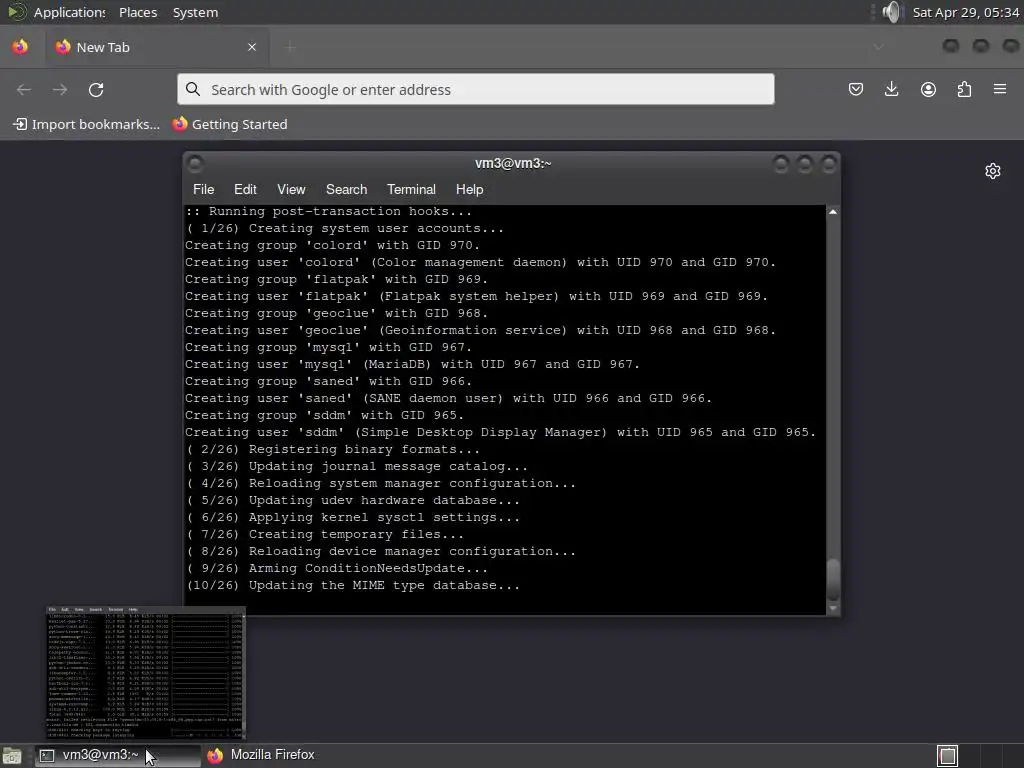Viewport: 1024px width, 768px height.
Task: Click the terminal titlebar text vm3@vm3:~
Action: [x=513, y=163]
